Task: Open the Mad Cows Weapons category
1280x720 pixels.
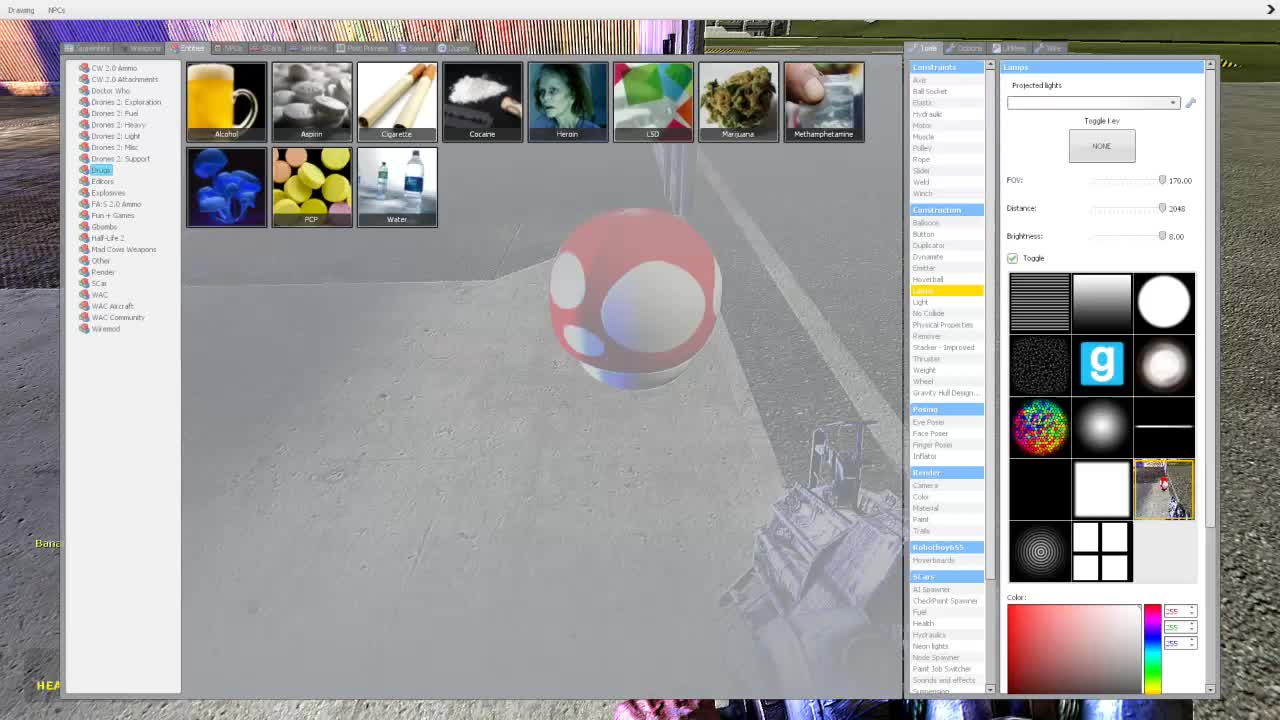Action: [x=123, y=249]
